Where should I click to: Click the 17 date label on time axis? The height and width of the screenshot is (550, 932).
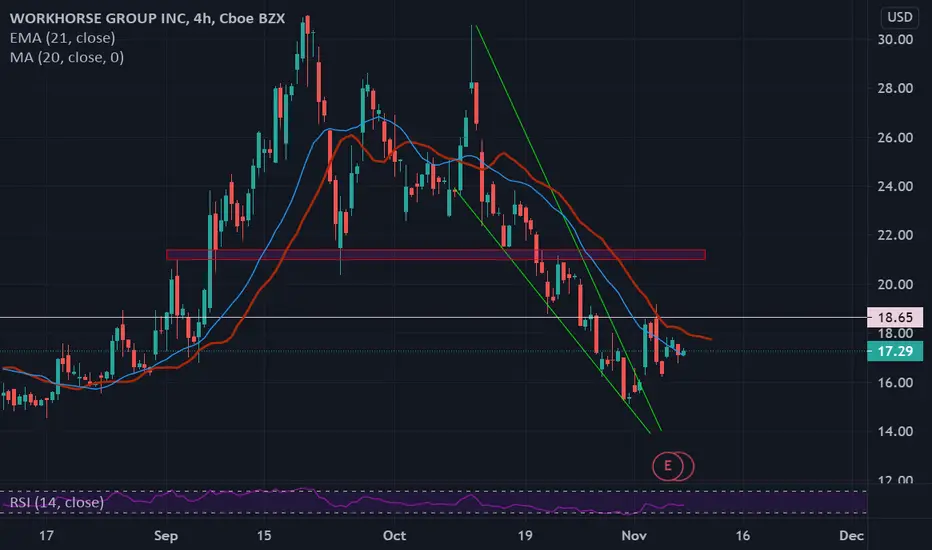point(46,536)
